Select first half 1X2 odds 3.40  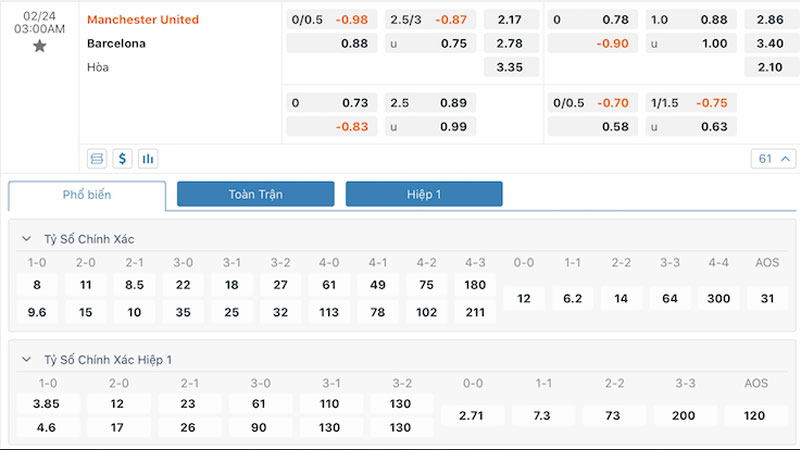click(x=771, y=43)
